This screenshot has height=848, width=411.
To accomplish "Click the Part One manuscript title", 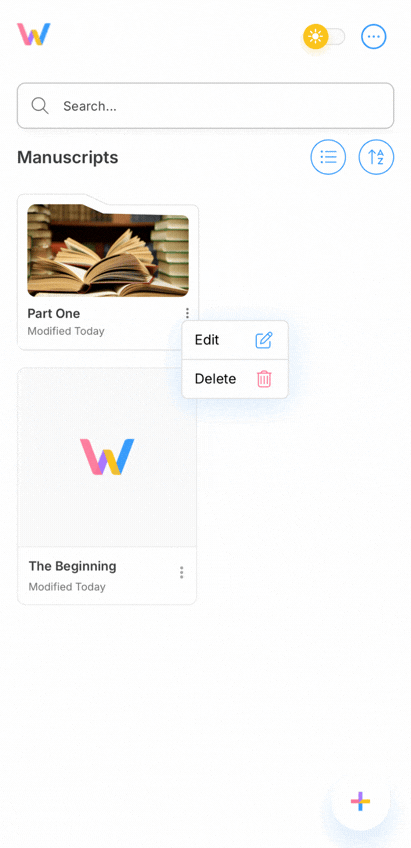I will (54, 314).
